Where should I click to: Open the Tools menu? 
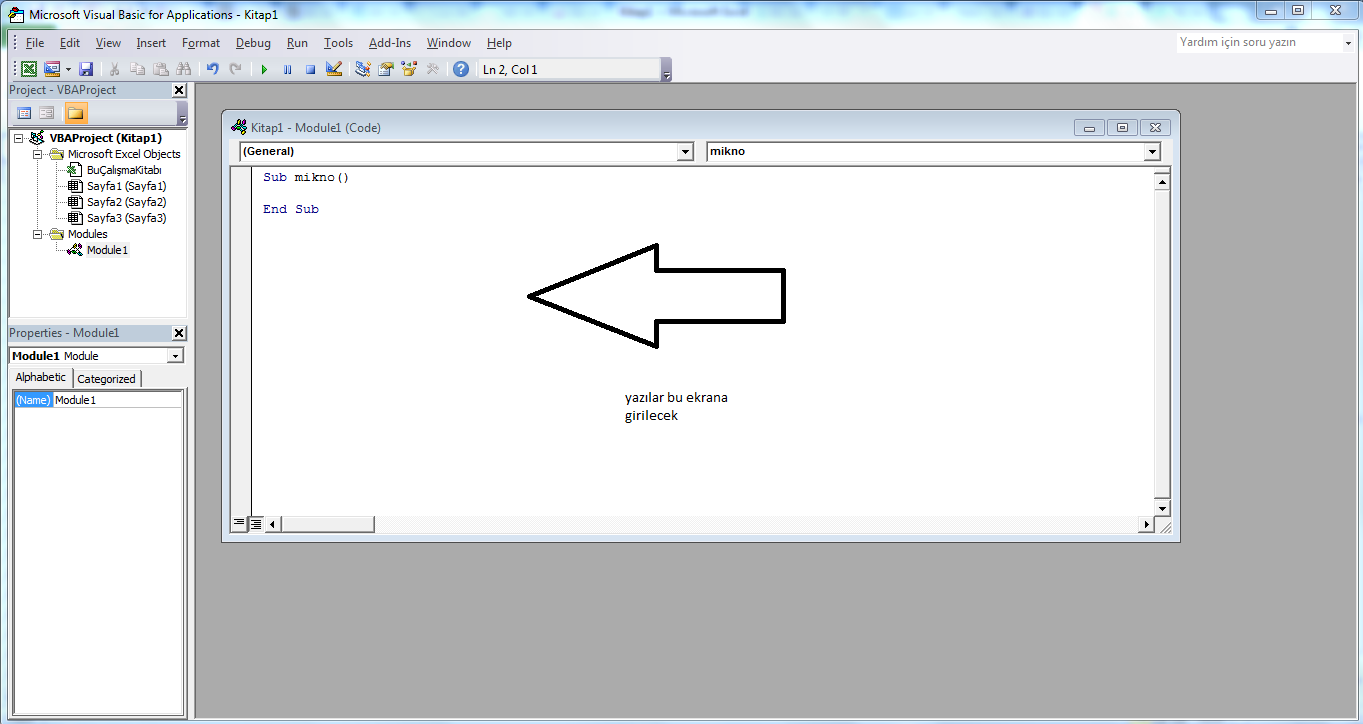(338, 43)
